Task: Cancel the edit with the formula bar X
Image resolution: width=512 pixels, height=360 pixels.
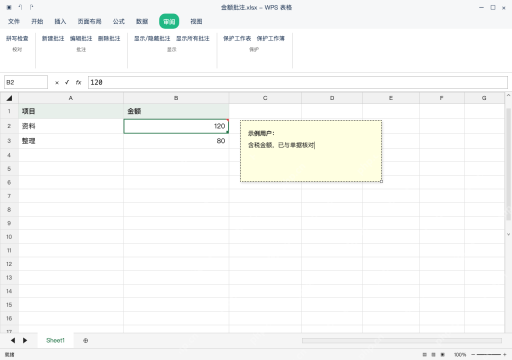Action: click(x=57, y=83)
